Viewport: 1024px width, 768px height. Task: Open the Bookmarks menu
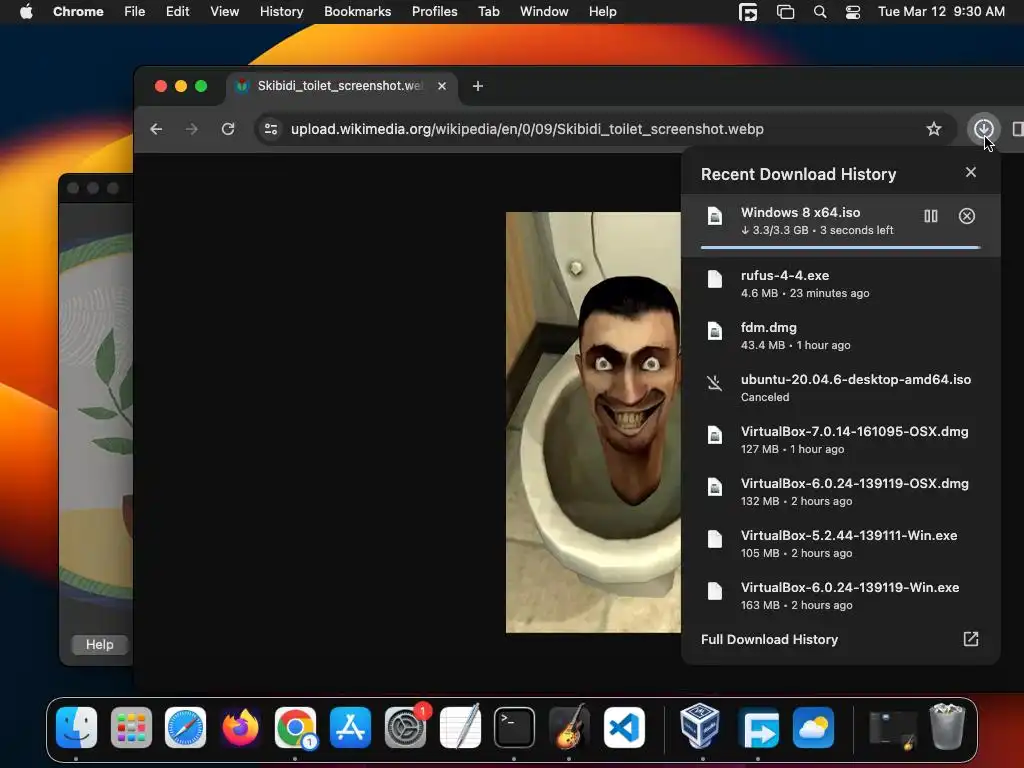357,12
